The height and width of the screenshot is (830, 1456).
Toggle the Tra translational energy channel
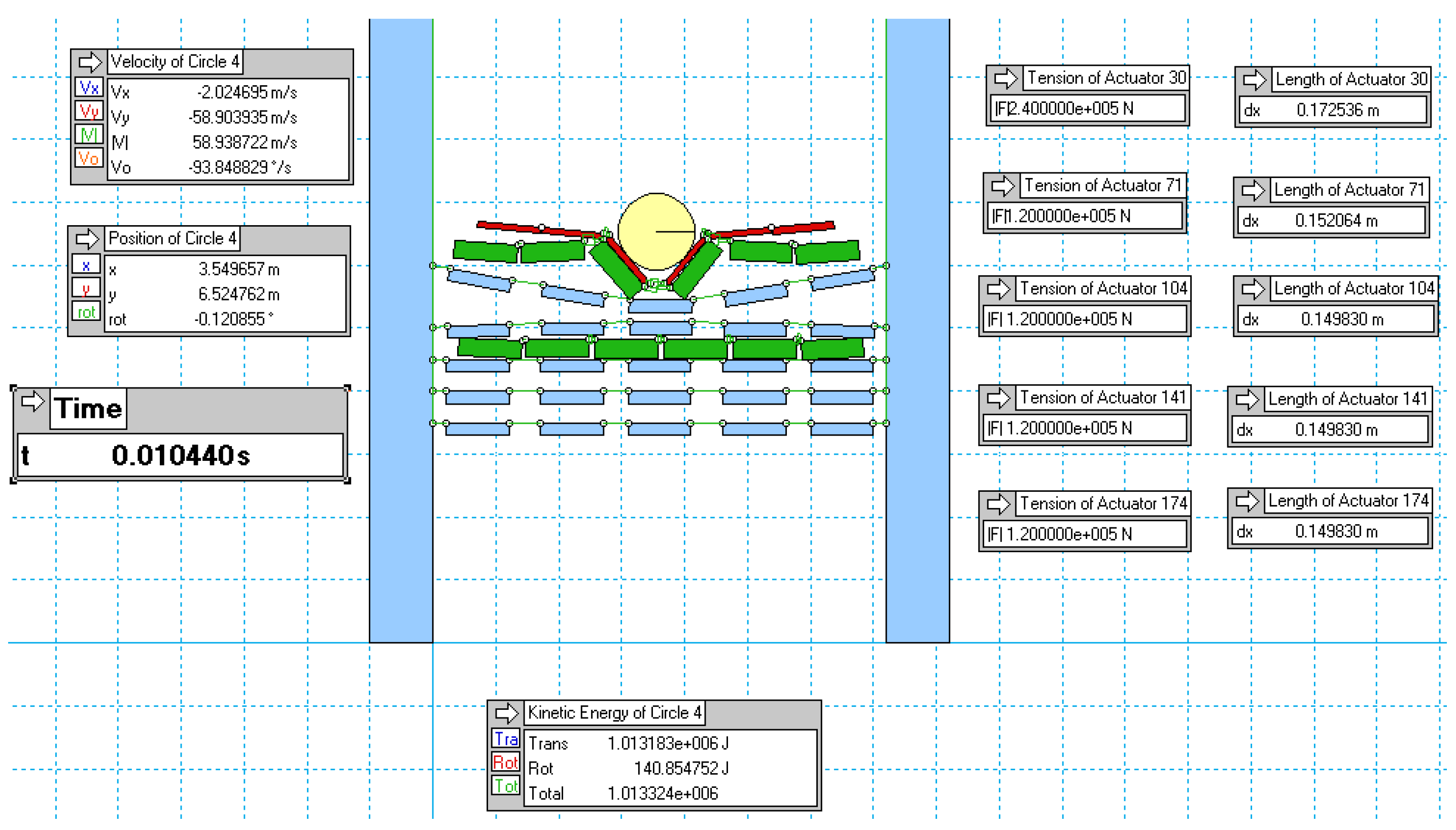[505, 739]
